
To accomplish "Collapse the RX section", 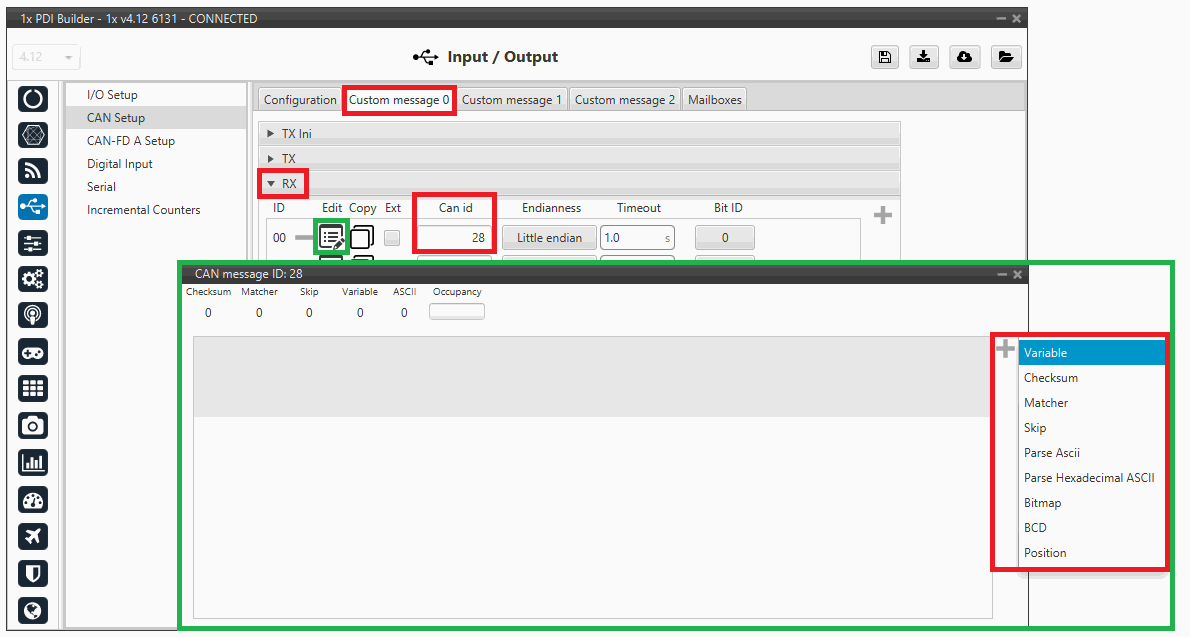I will (x=579, y=184).
